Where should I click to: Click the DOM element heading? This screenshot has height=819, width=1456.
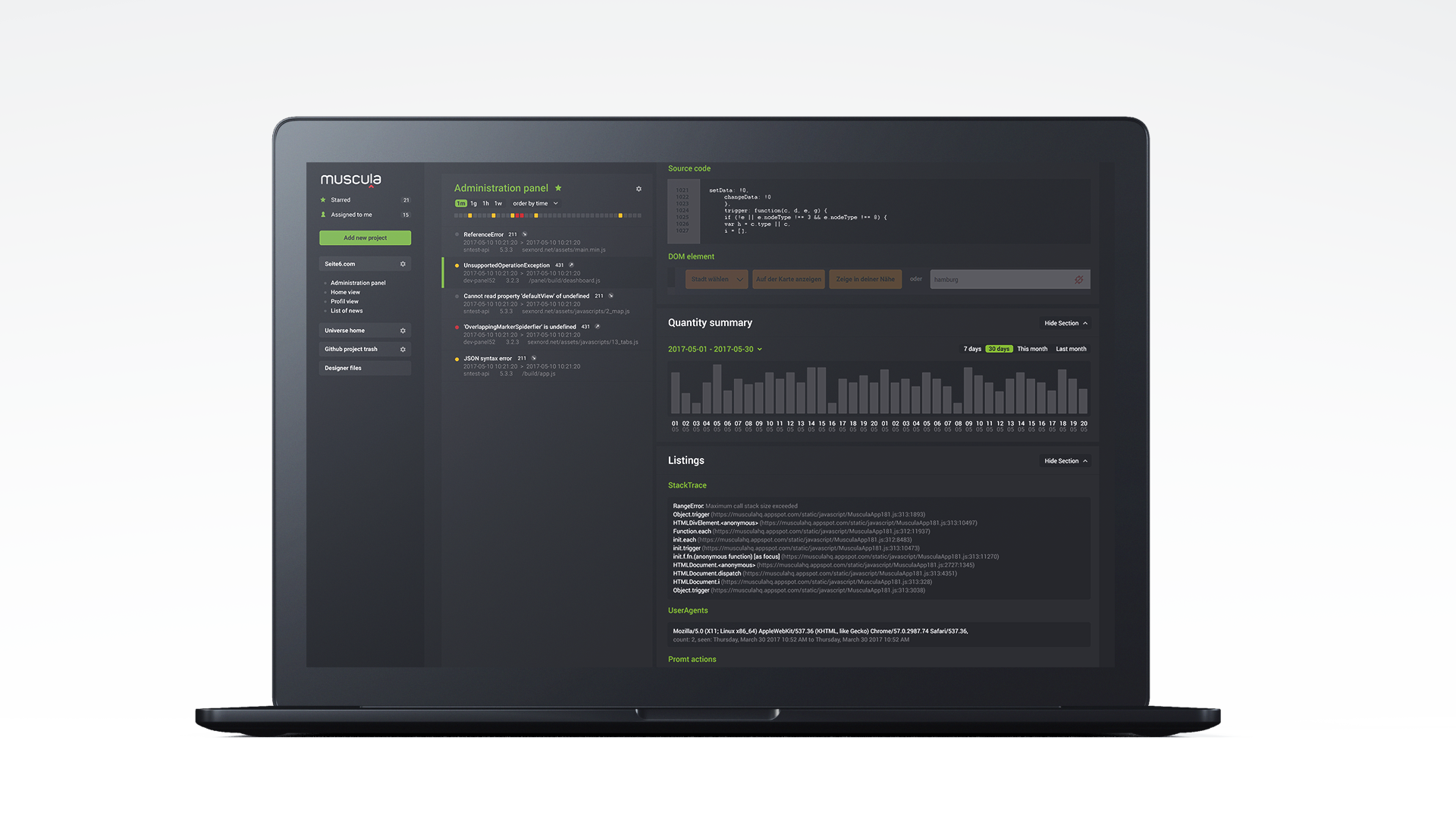click(691, 257)
